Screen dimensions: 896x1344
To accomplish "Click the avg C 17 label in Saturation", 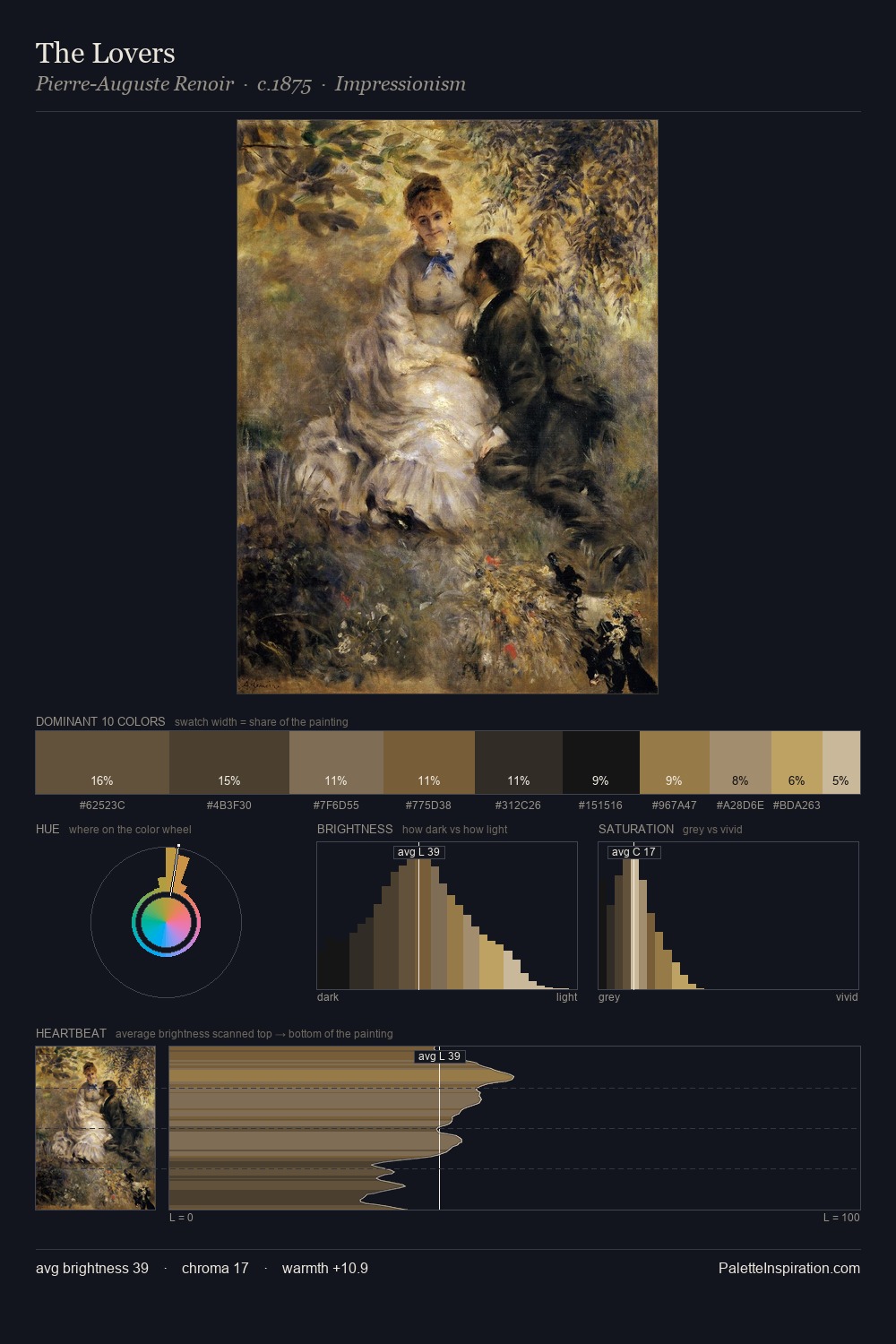I will click(633, 852).
